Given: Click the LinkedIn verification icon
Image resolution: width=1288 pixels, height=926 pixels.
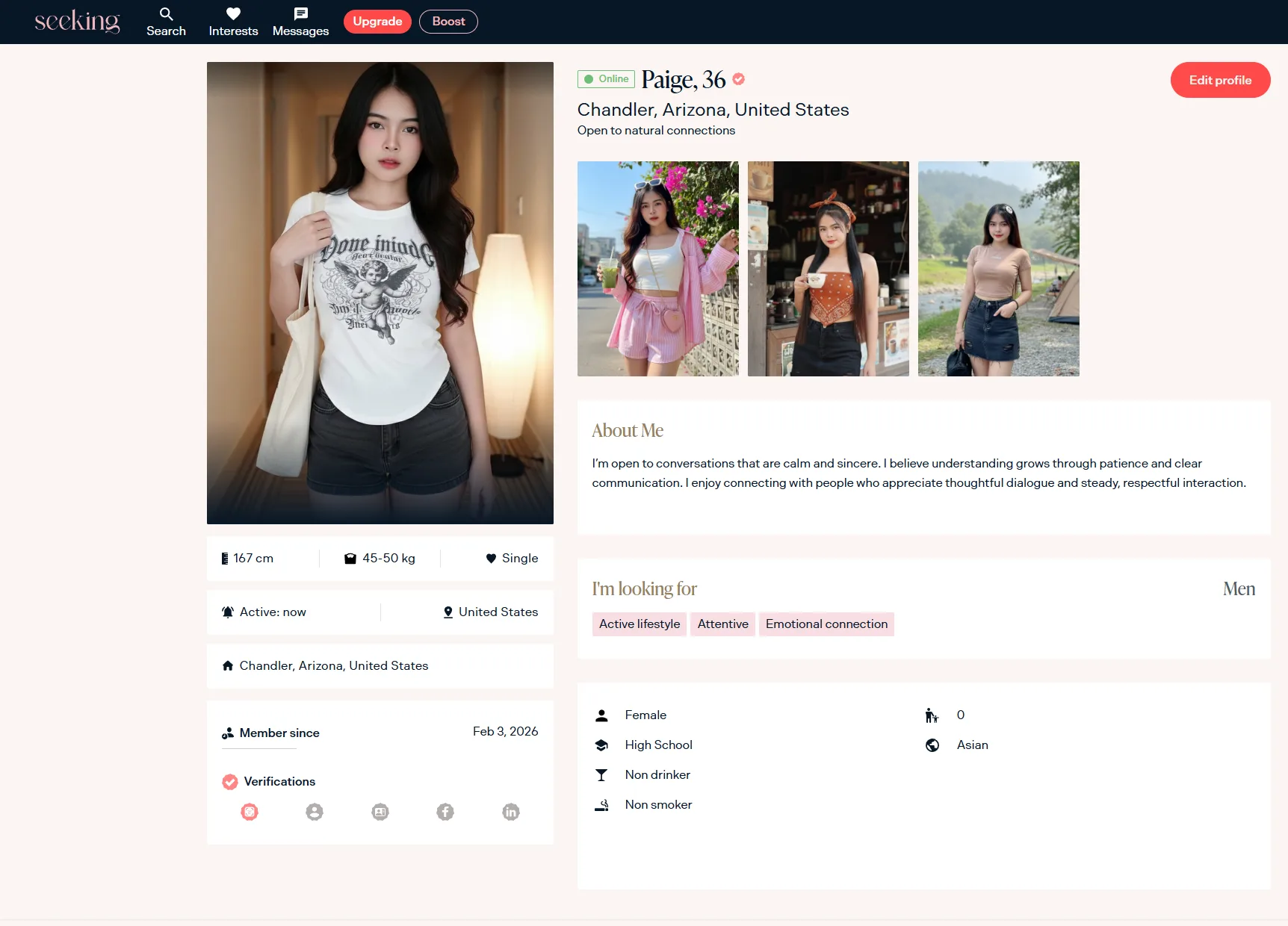Looking at the screenshot, I should [x=511, y=812].
